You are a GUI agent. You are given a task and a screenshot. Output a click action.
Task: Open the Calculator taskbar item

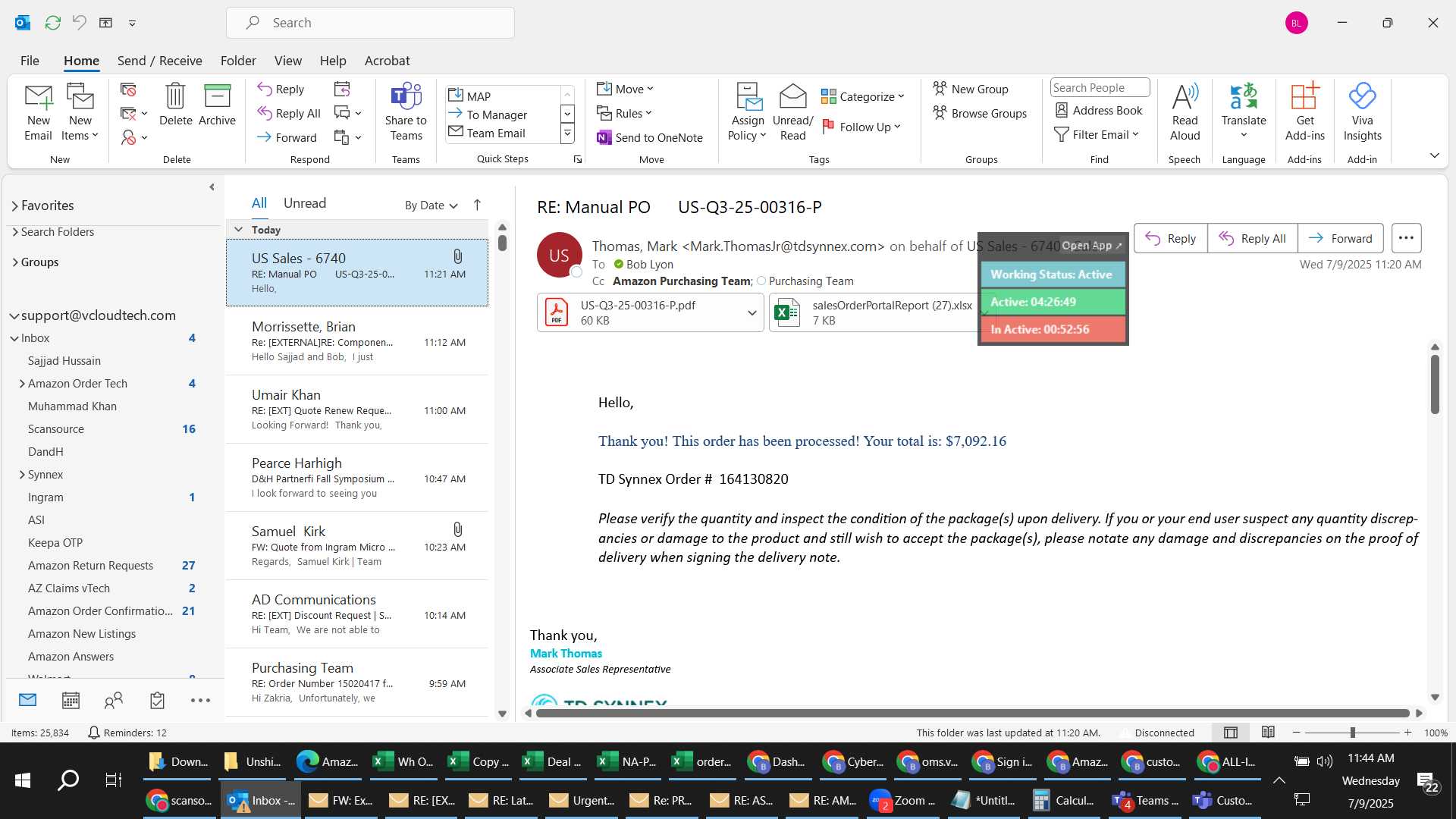(1063, 800)
